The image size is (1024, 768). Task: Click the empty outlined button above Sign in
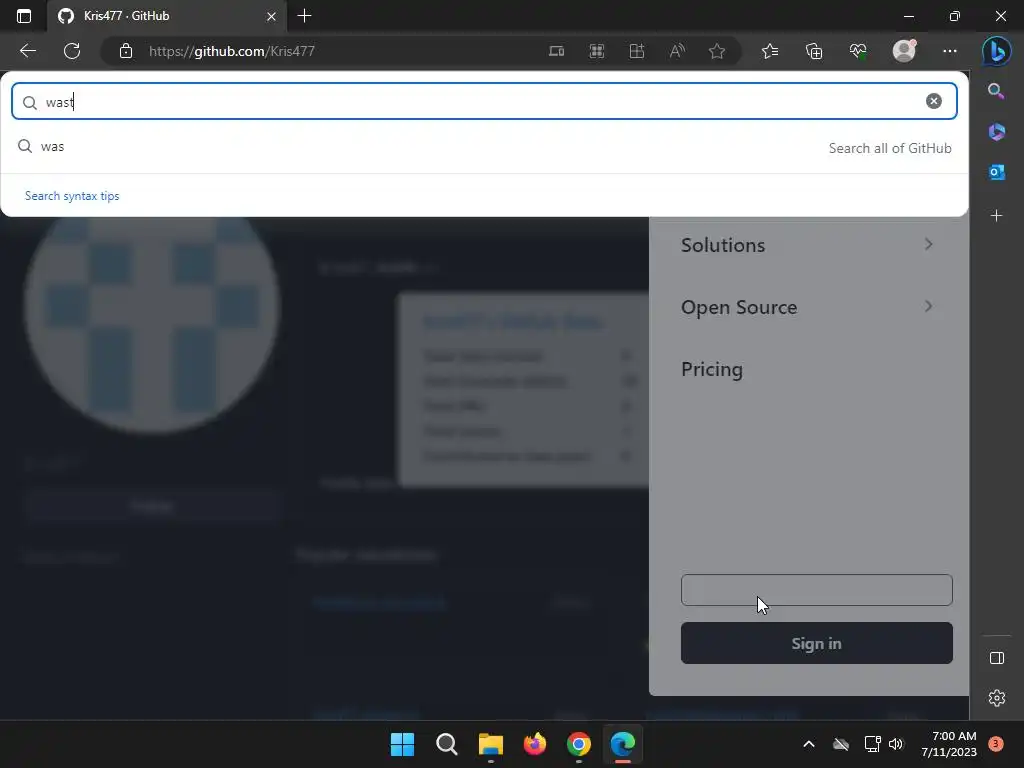pyautogui.click(x=816, y=590)
